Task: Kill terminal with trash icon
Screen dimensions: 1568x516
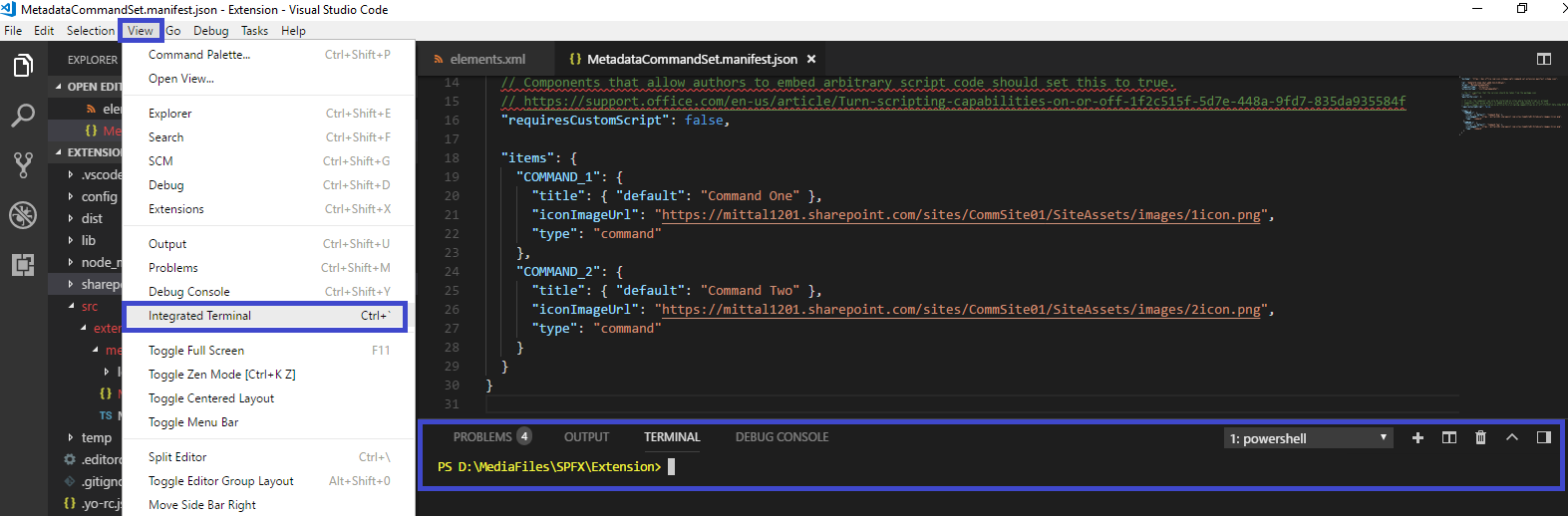Action: pos(1480,438)
